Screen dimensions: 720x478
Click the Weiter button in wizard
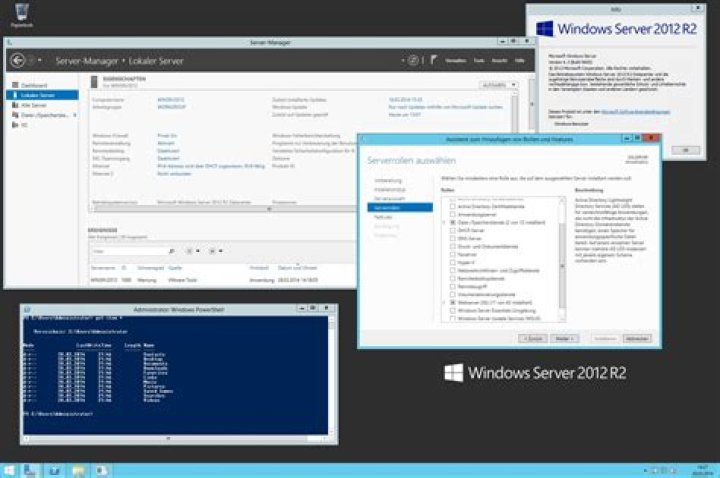tap(564, 338)
